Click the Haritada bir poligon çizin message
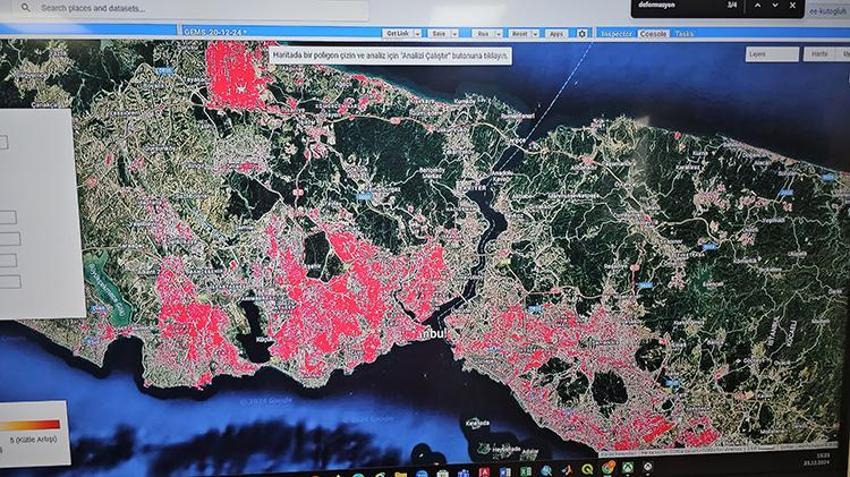This screenshot has width=850, height=477. (x=390, y=55)
